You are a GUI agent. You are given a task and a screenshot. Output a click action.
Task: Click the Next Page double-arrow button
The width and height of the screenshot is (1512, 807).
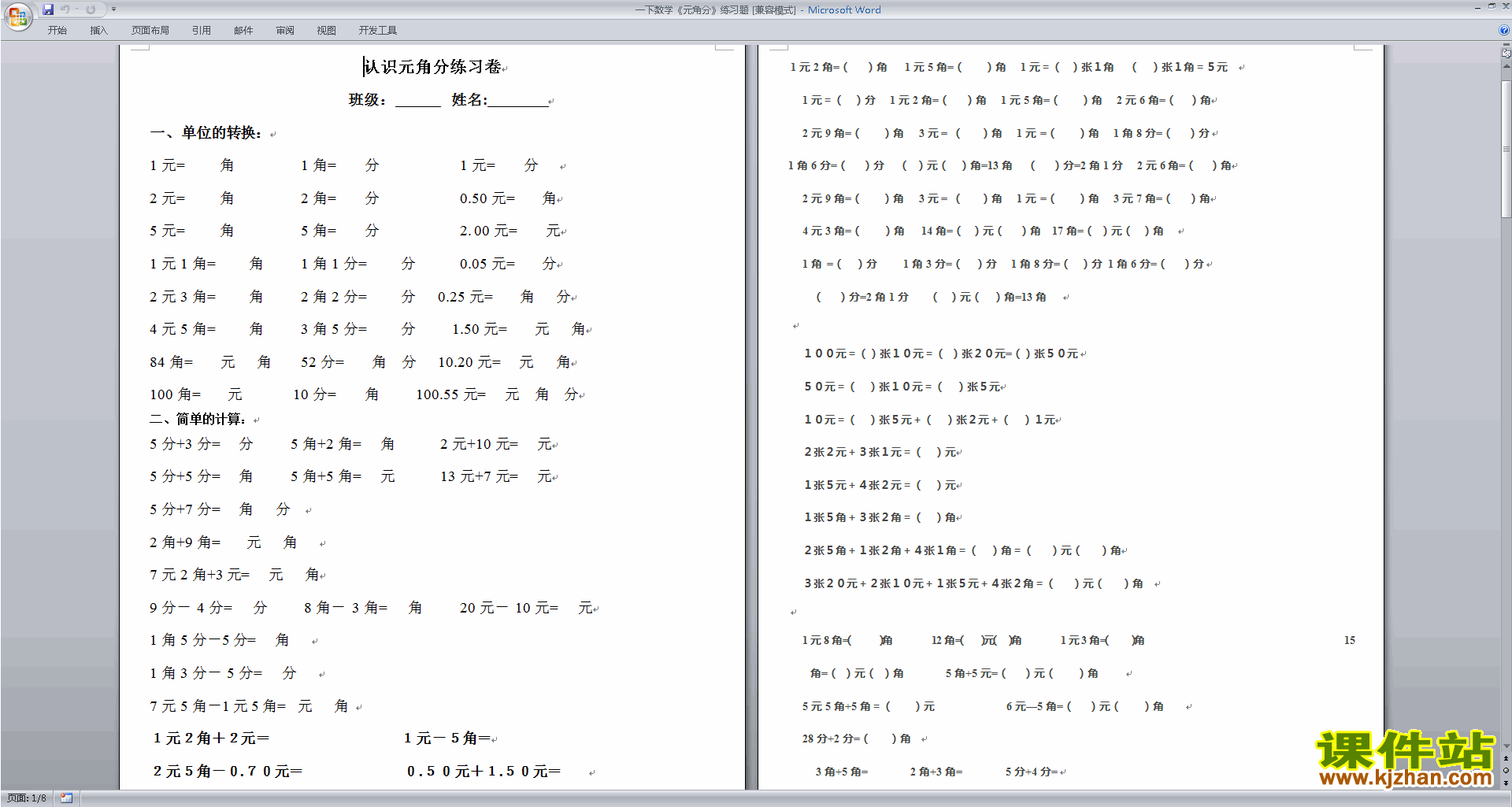tap(1506, 783)
